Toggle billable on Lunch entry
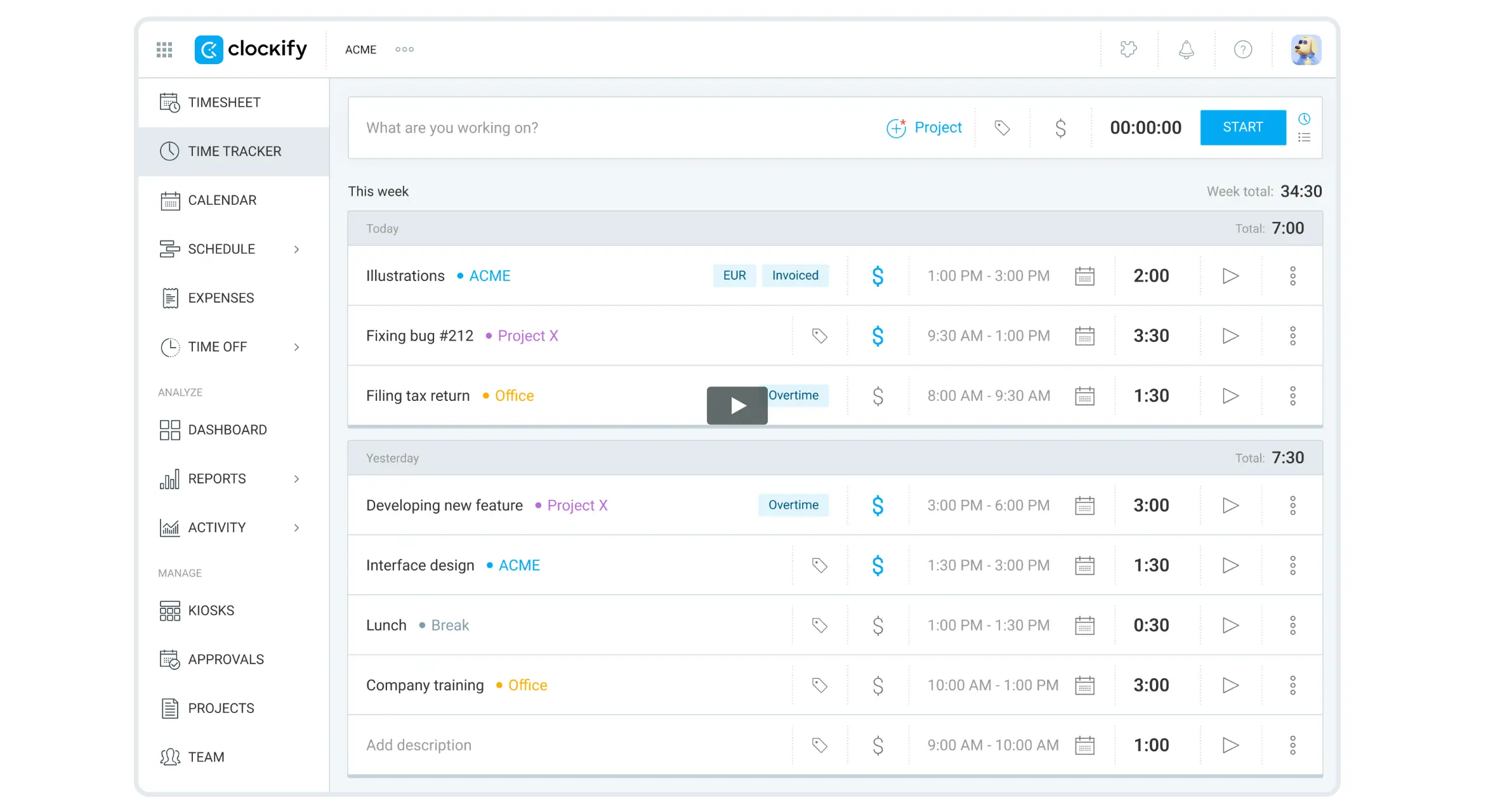The image size is (1500, 812). point(878,625)
